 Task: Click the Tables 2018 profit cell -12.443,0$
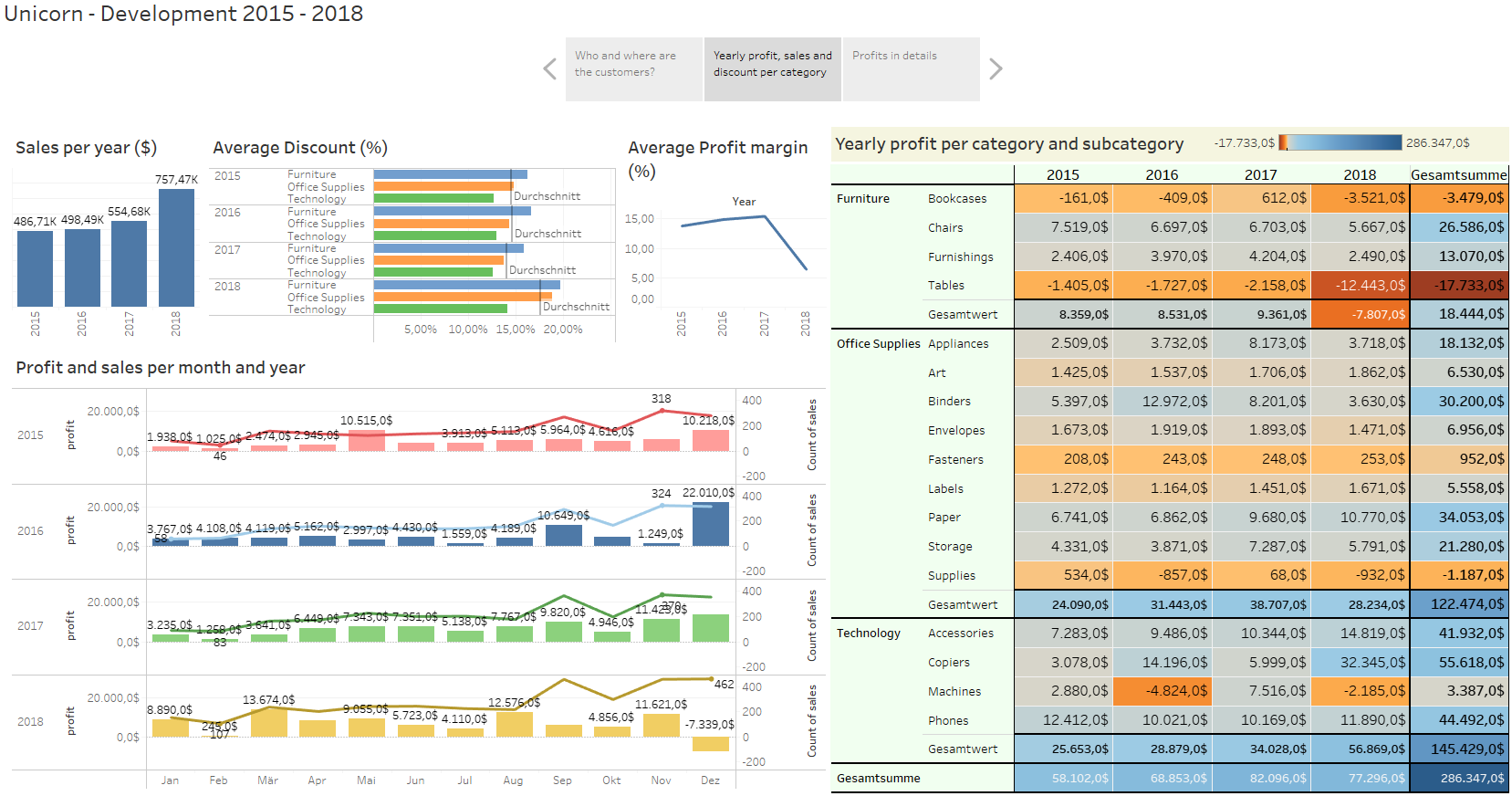[x=1360, y=286]
